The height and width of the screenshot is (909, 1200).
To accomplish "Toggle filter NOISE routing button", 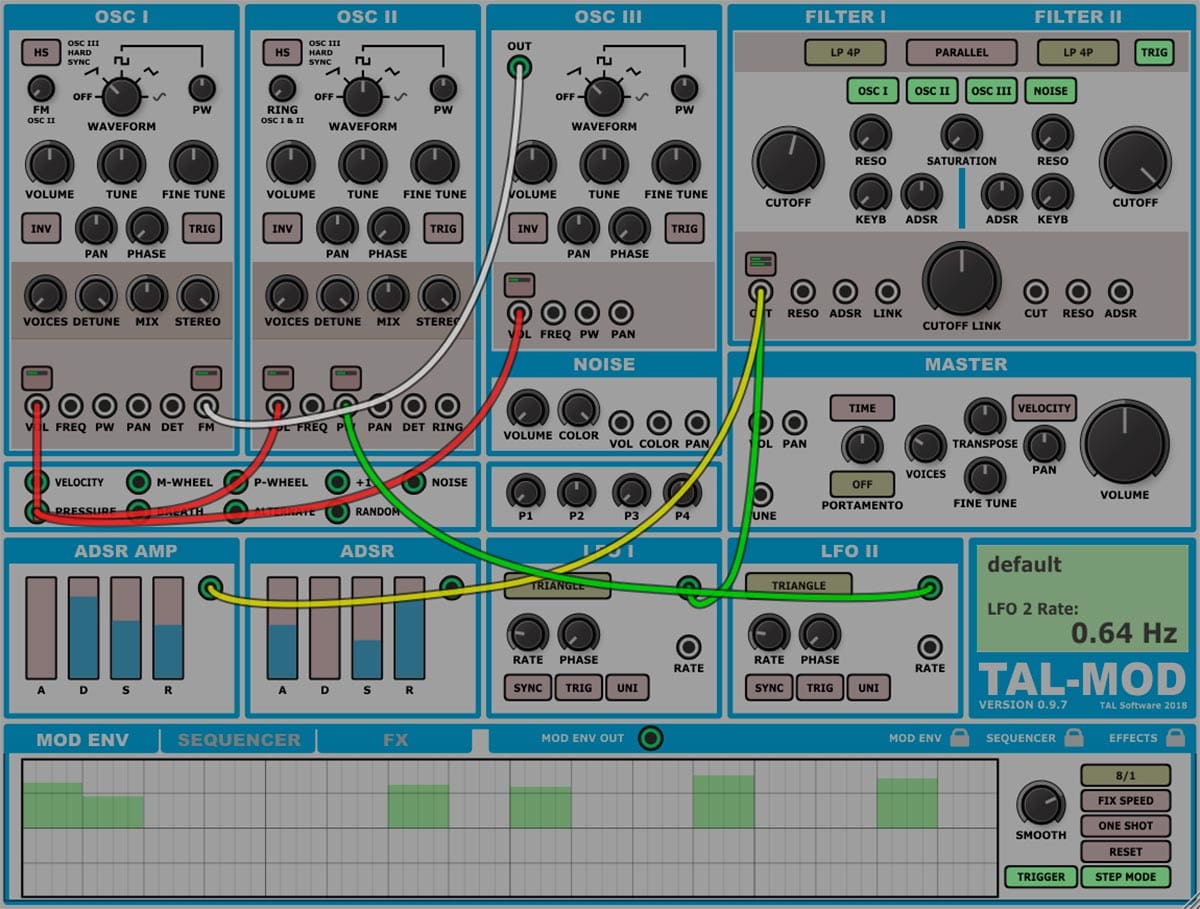I will (1050, 91).
